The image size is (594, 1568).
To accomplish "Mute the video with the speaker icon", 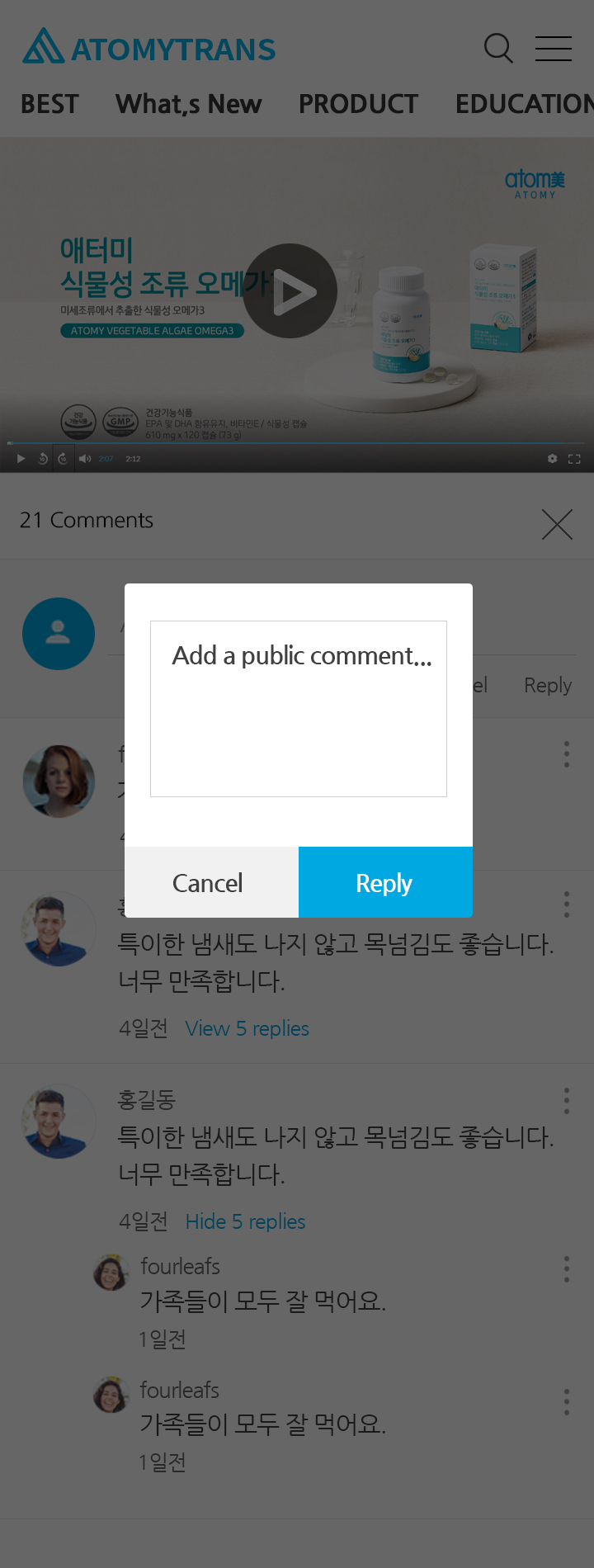I will (85, 459).
